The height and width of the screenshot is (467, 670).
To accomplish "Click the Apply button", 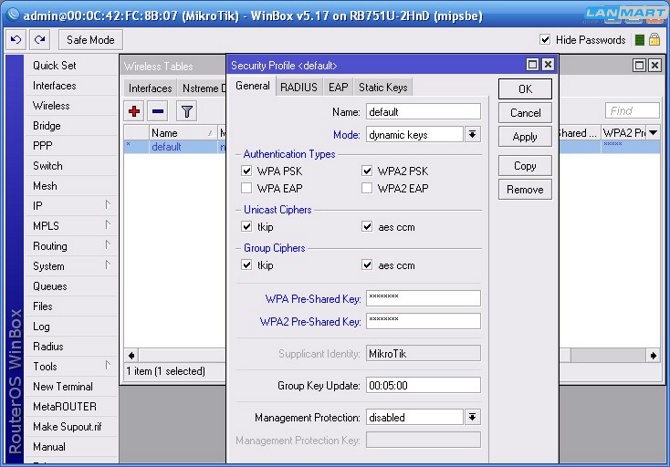I will [525, 137].
